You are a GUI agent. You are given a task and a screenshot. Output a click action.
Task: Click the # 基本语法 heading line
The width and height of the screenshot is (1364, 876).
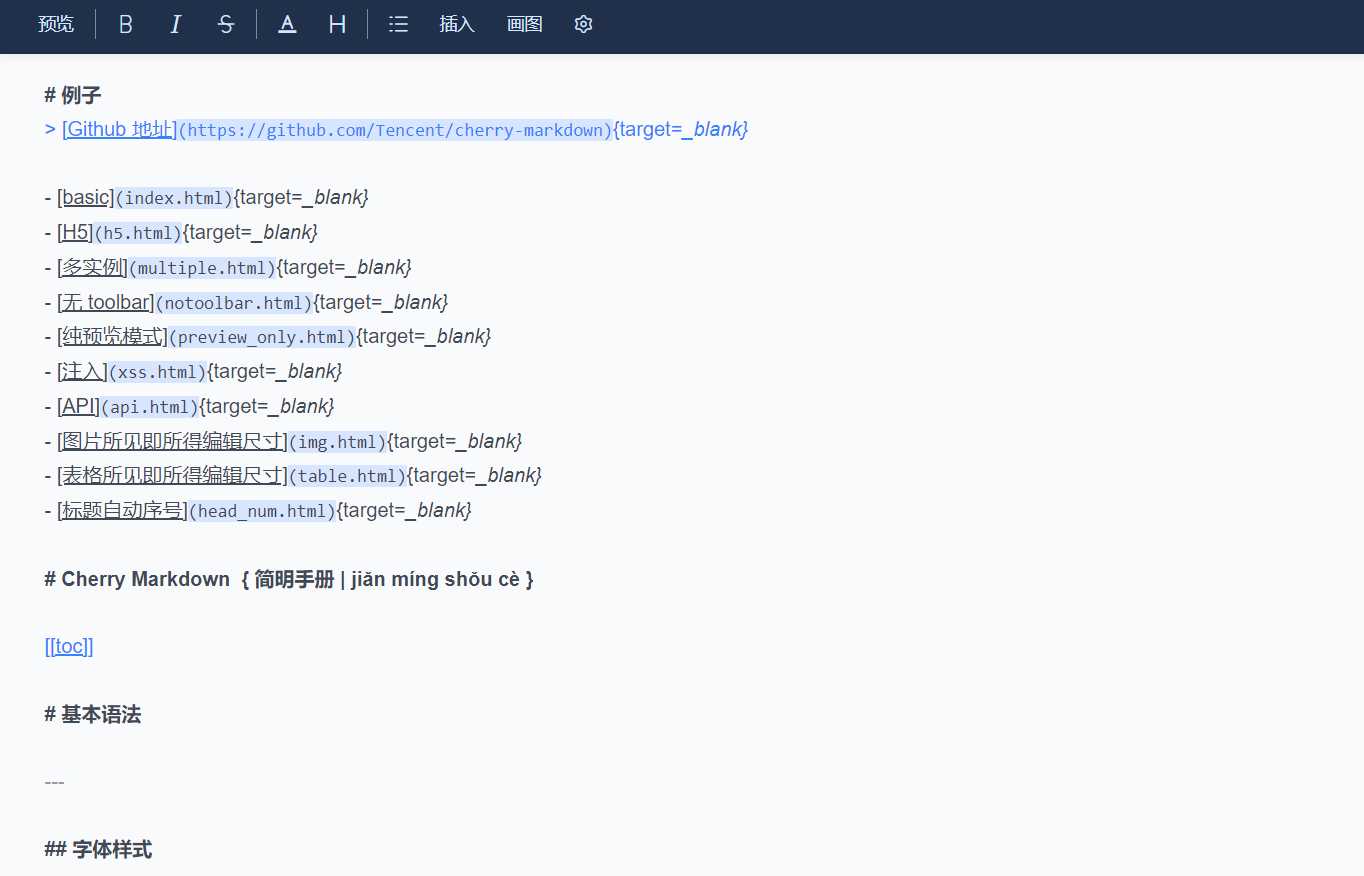[x=92, y=714]
